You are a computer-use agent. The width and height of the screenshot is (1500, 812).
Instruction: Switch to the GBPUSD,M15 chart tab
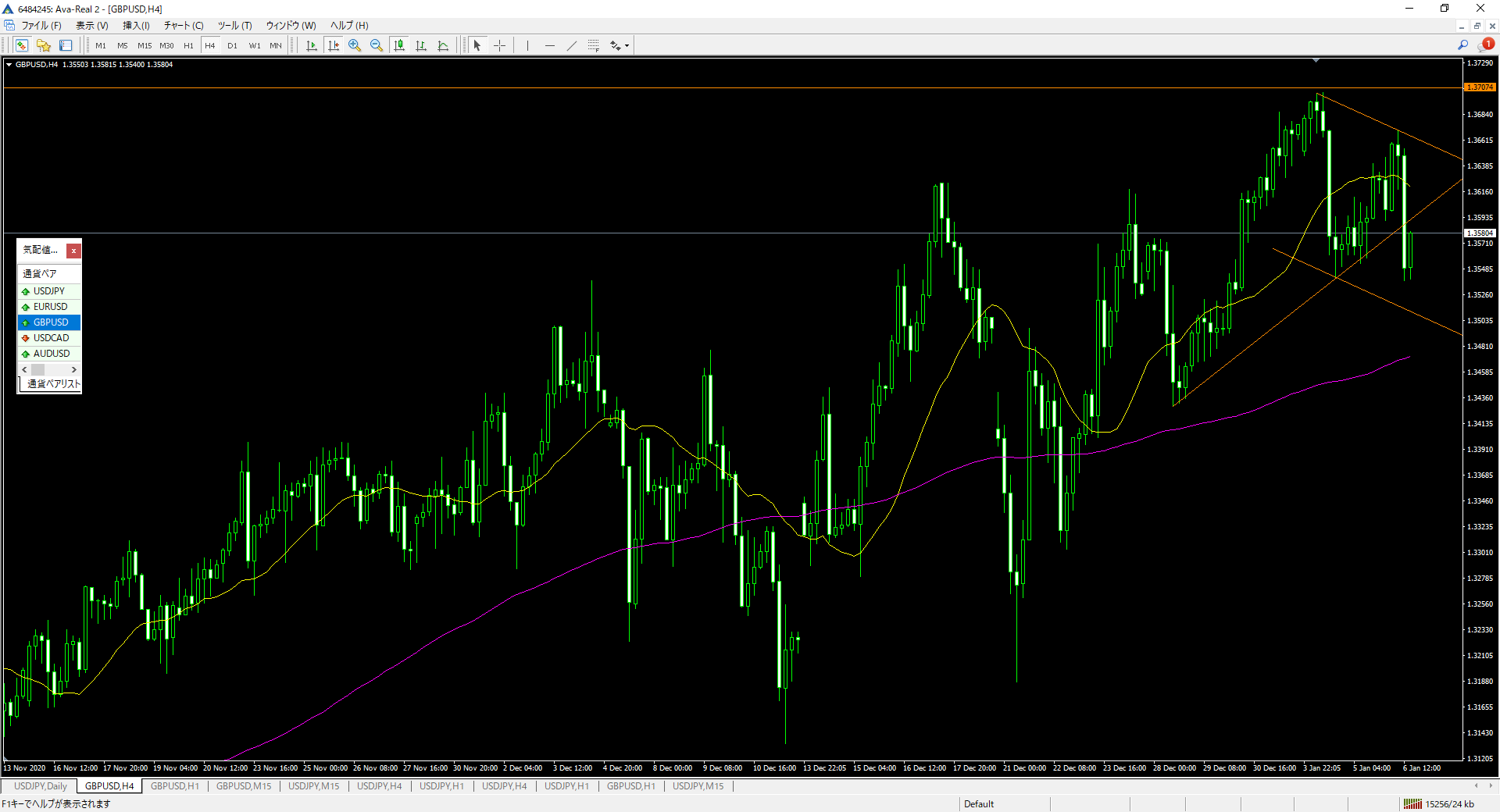pos(244,786)
